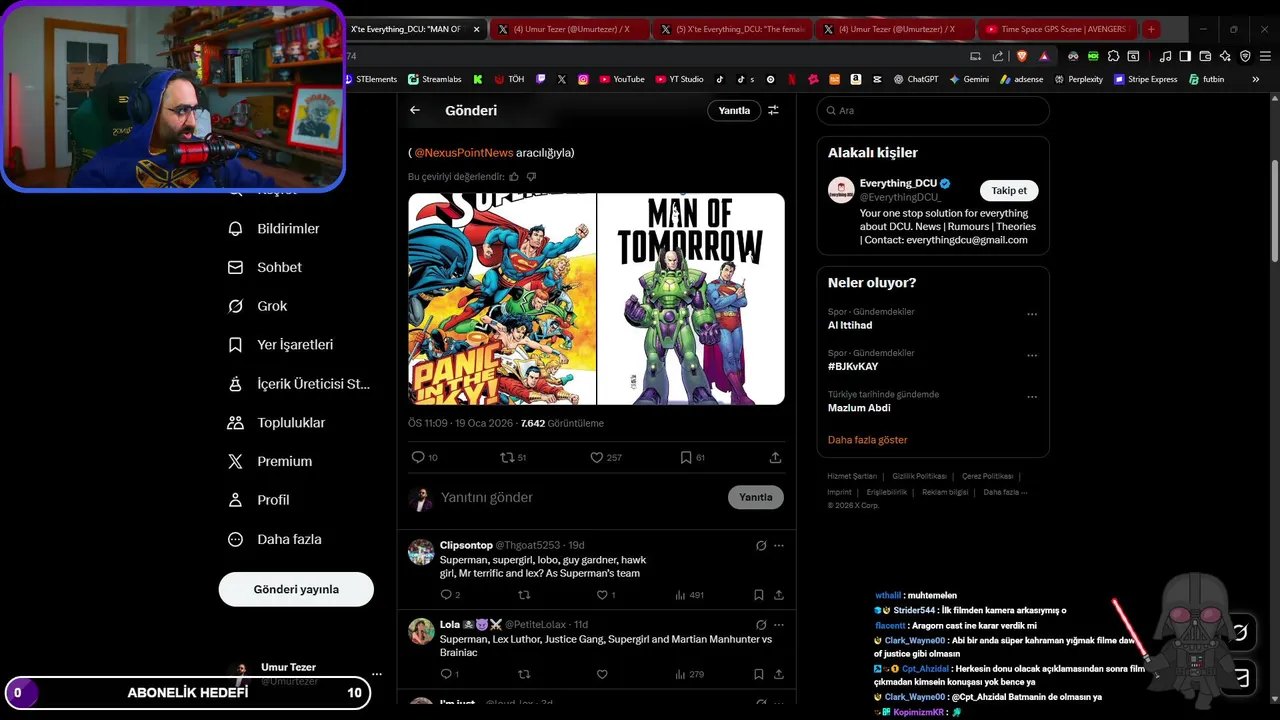Open more options for Mazlum Abdi trend
This screenshot has width=1280, height=720.
point(1032,397)
